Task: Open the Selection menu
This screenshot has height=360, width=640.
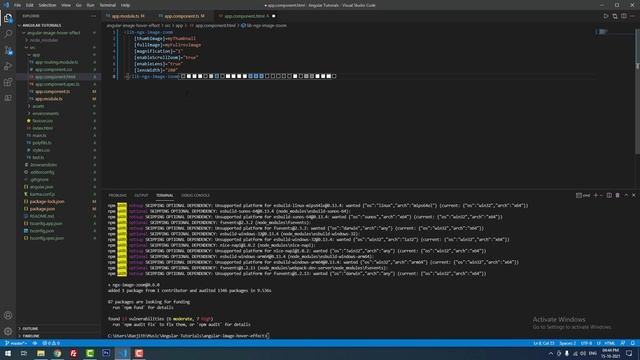Action: [x=47, y=5]
